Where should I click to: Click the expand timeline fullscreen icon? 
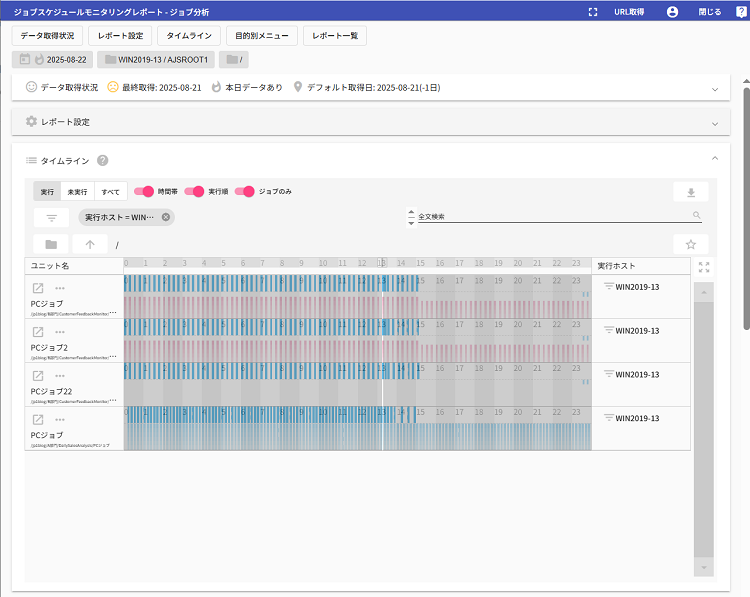coord(704,267)
